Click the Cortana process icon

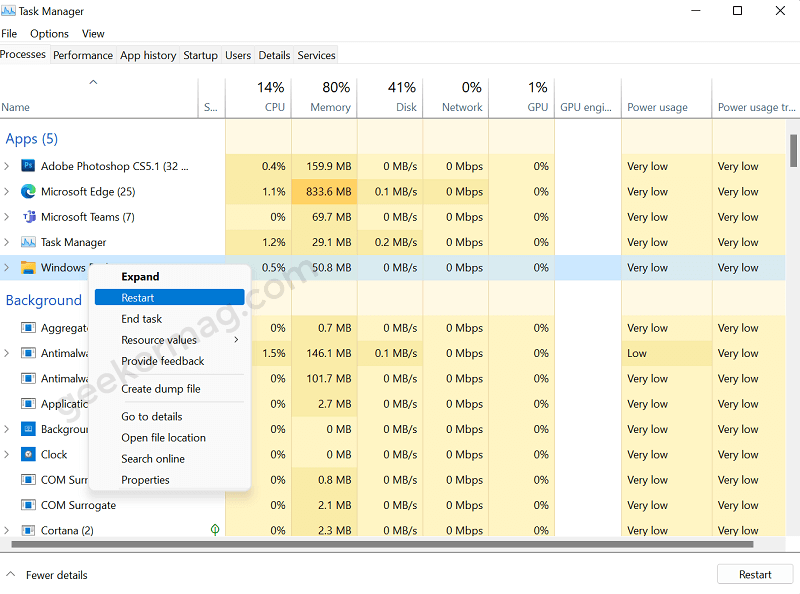tap(28, 530)
